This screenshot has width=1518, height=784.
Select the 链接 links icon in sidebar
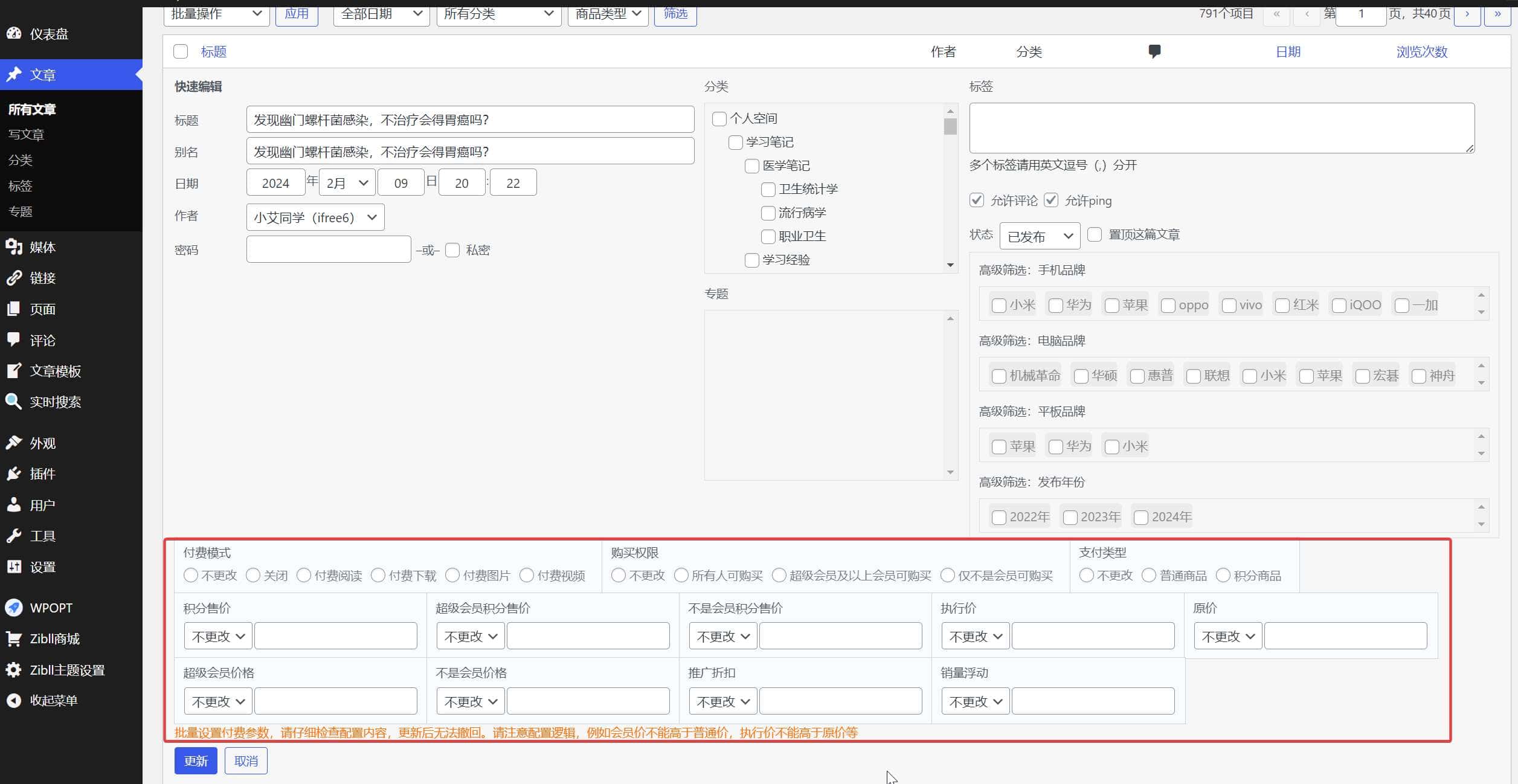15,278
